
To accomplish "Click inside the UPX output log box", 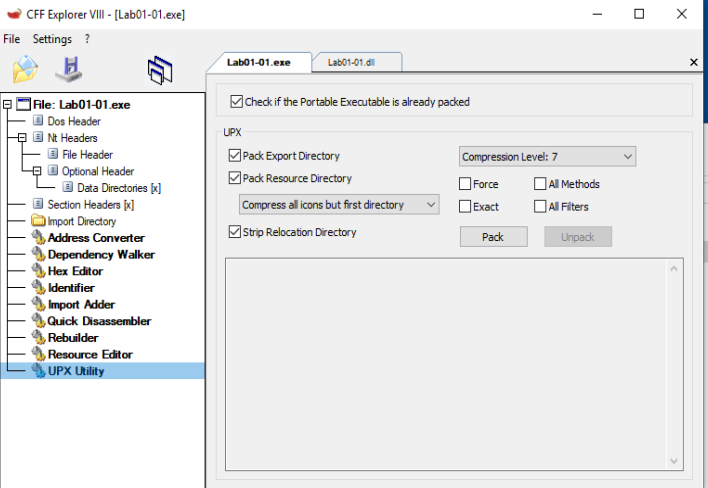I will (x=447, y=365).
